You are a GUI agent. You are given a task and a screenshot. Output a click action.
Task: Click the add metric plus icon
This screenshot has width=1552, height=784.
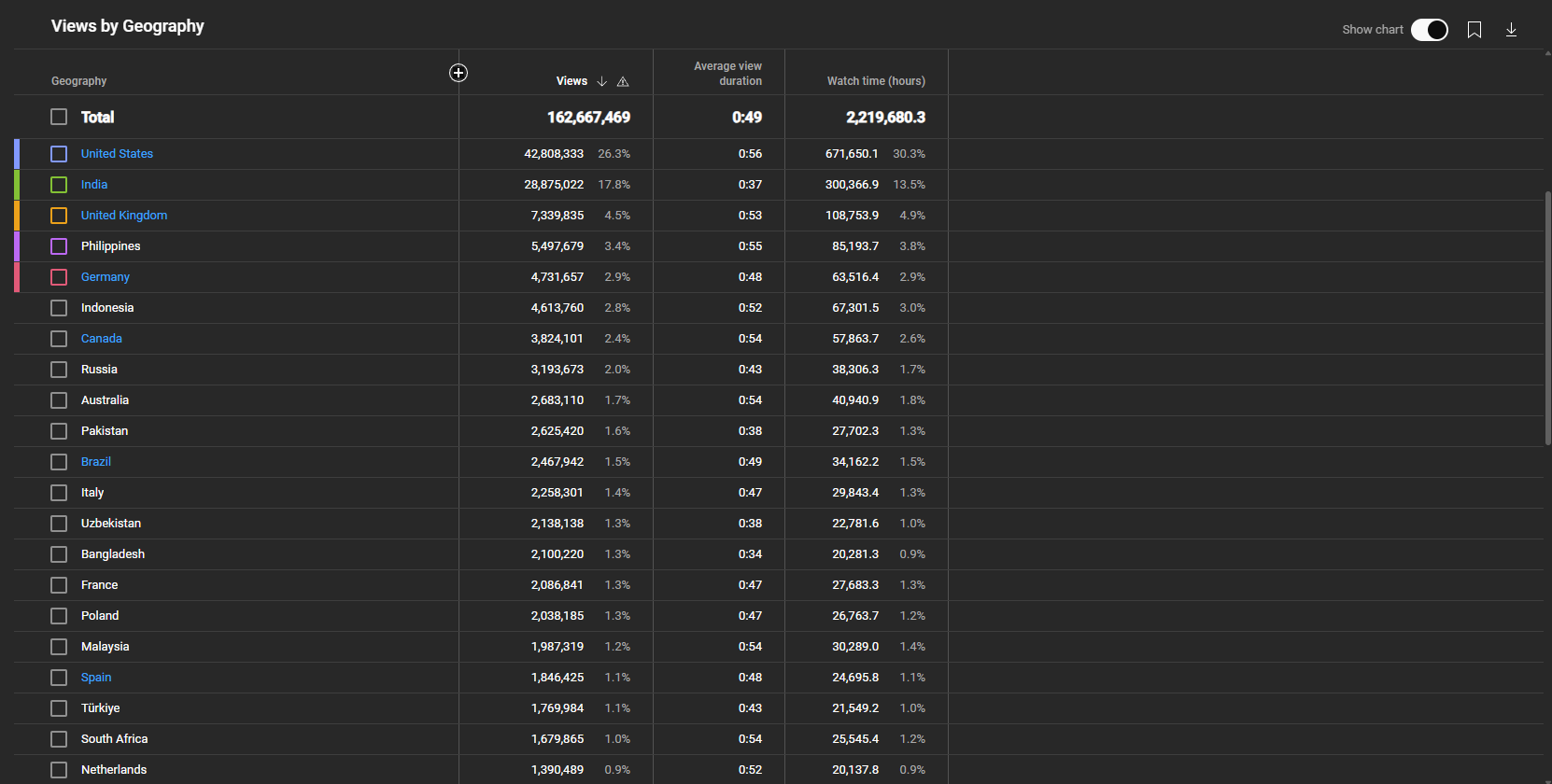click(459, 73)
